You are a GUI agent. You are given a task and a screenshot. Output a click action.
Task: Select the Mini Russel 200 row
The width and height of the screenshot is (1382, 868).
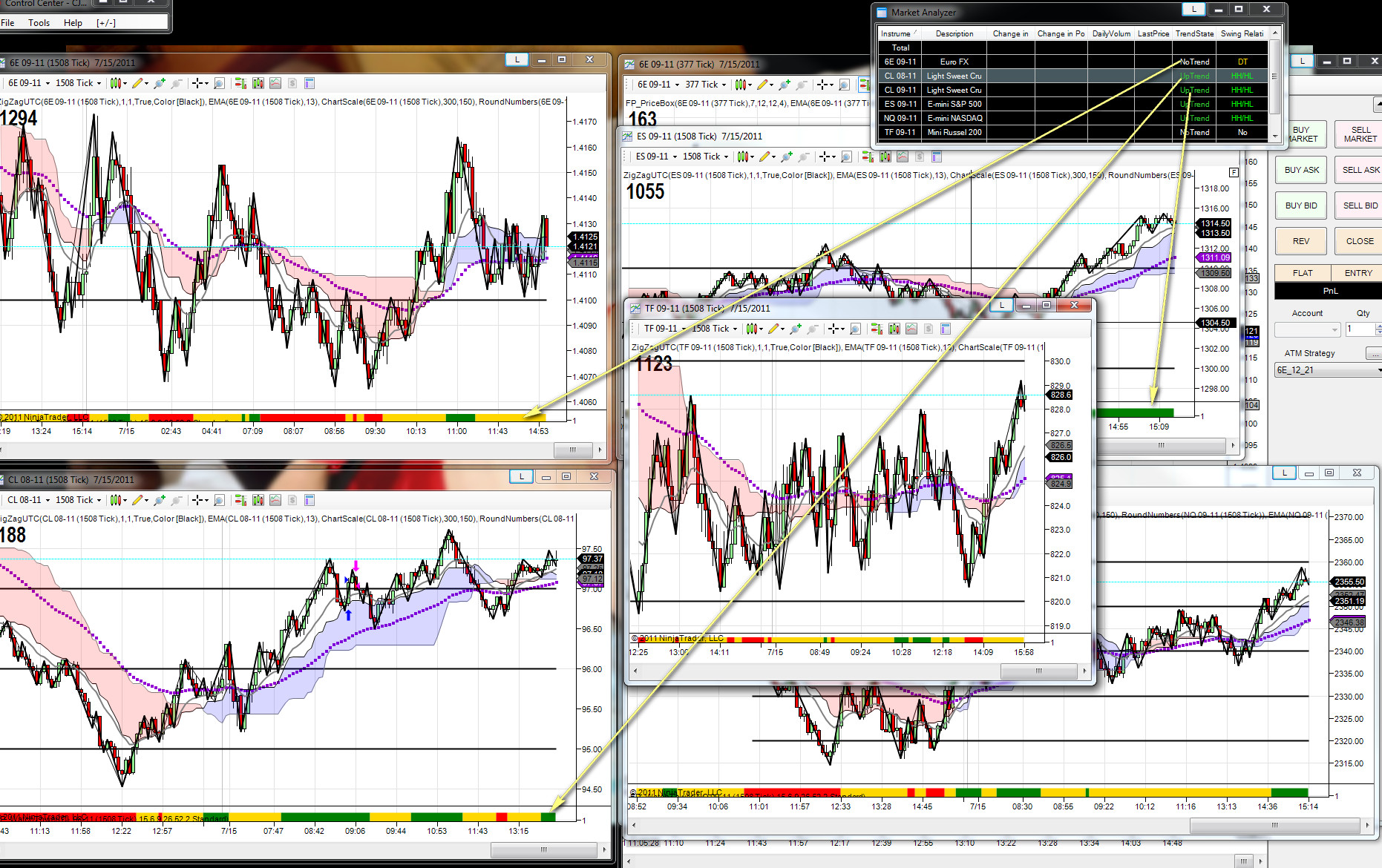tap(1075, 132)
